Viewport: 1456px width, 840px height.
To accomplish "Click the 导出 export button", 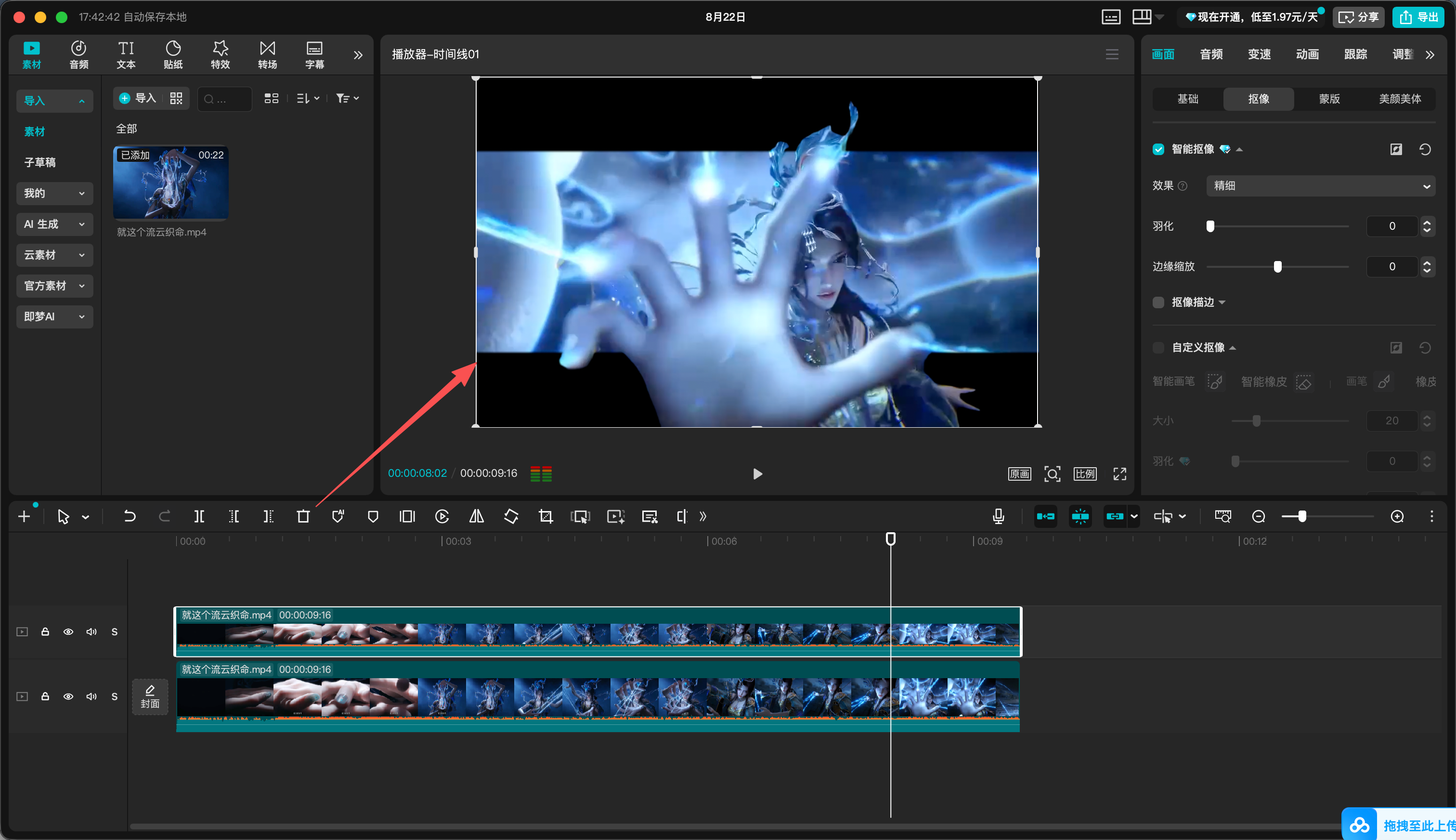I will coord(1418,17).
